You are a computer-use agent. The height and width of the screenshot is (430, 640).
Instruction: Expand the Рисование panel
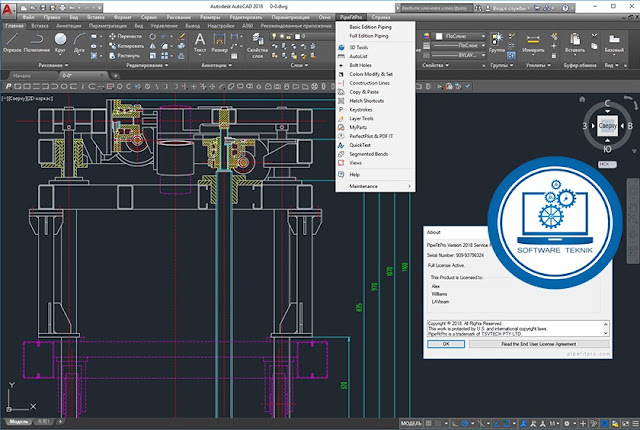point(53,65)
